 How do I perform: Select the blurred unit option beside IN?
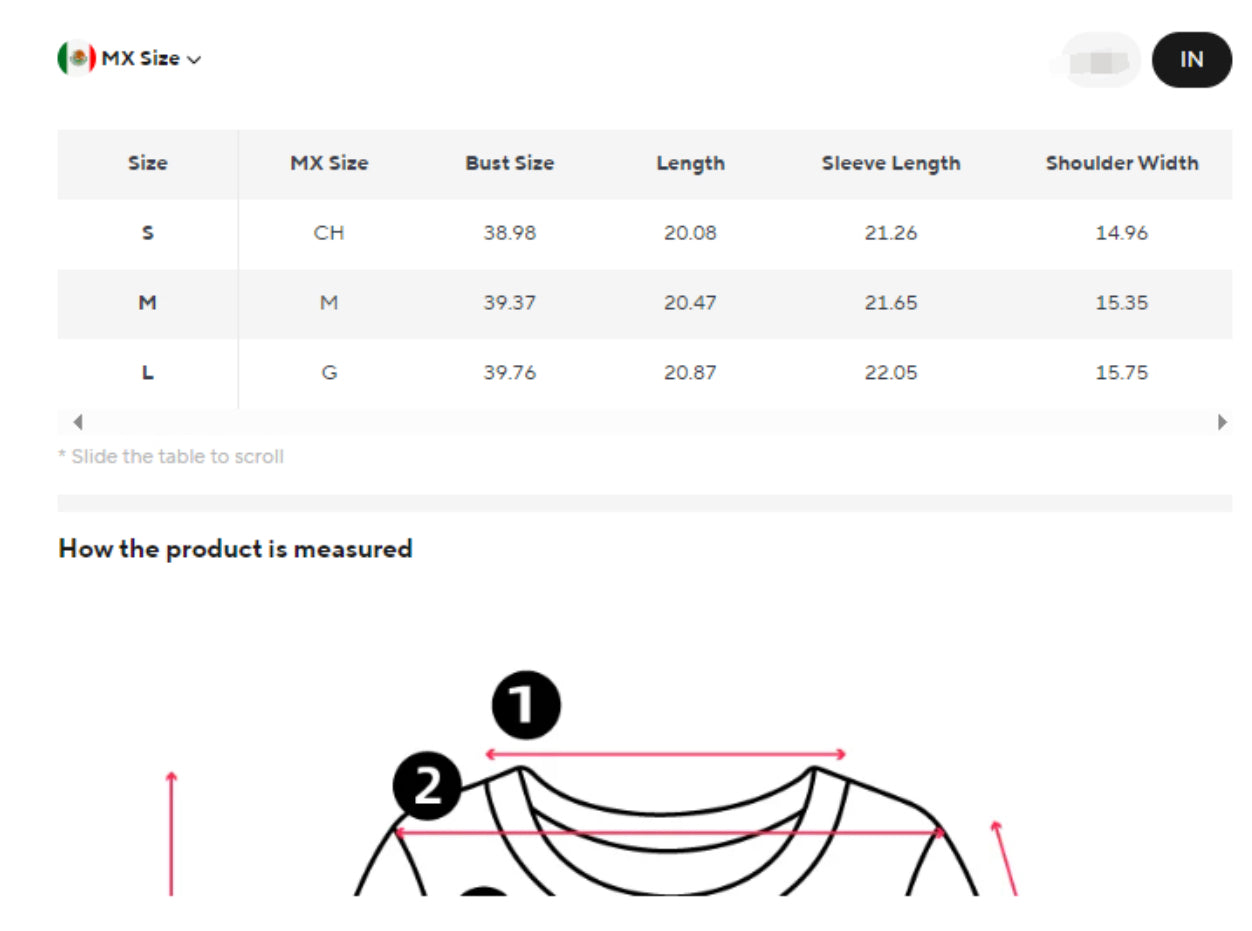pos(1099,61)
